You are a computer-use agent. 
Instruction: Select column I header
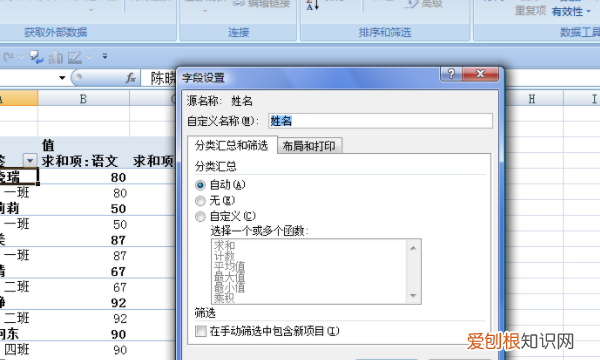[582, 99]
